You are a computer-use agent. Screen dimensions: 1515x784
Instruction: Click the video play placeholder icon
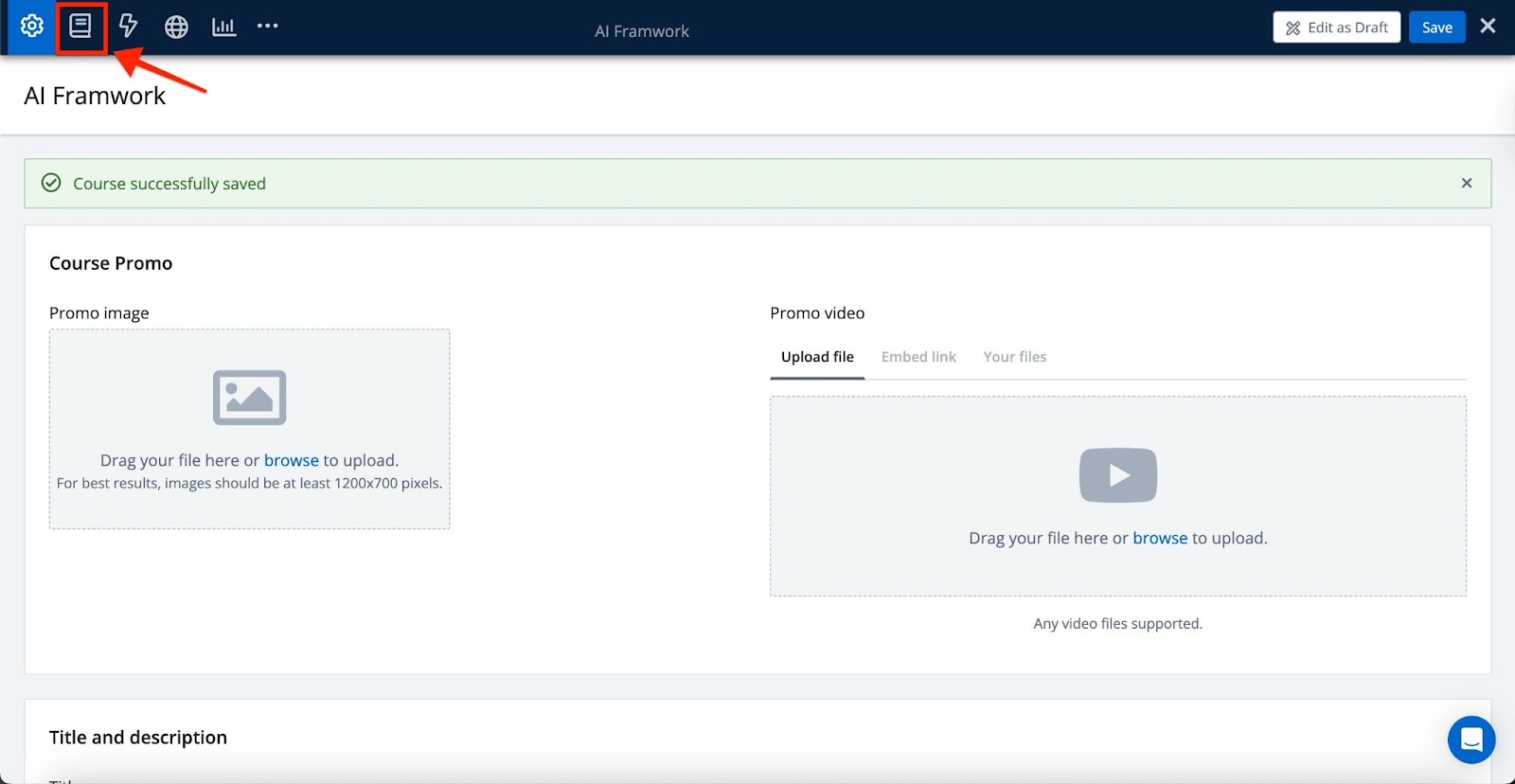click(x=1118, y=475)
